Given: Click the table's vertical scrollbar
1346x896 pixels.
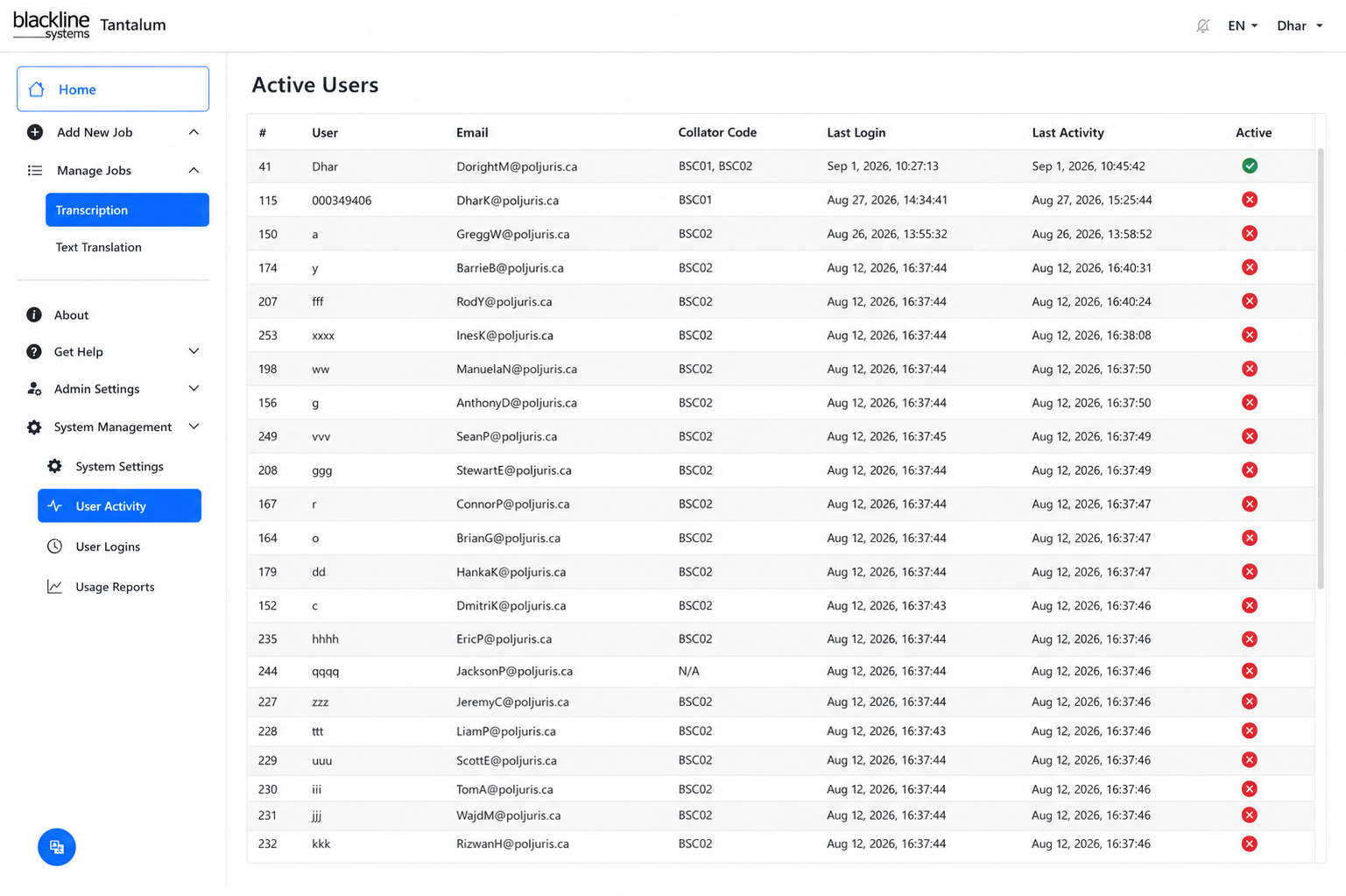Looking at the screenshot, I should coord(1321,368).
